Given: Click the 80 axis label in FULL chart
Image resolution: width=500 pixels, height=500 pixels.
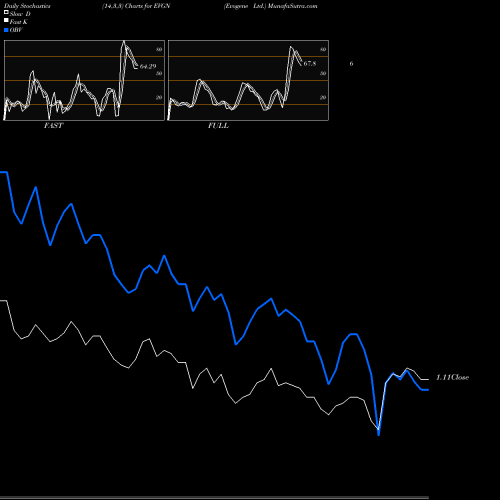Looking at the screenshot, I should (x=323, y=49).
